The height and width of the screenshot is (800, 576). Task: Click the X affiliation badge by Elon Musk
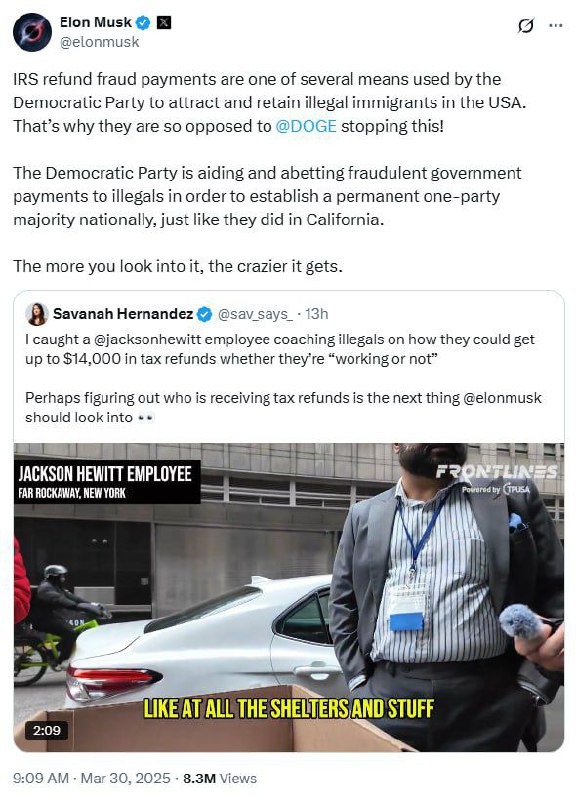(x=164, y=22)
